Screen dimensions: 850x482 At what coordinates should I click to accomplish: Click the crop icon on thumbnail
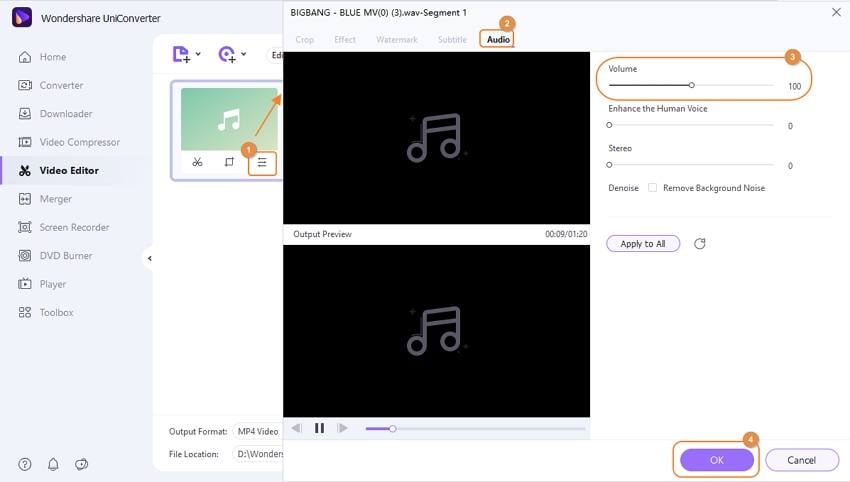tap(229, 162)
